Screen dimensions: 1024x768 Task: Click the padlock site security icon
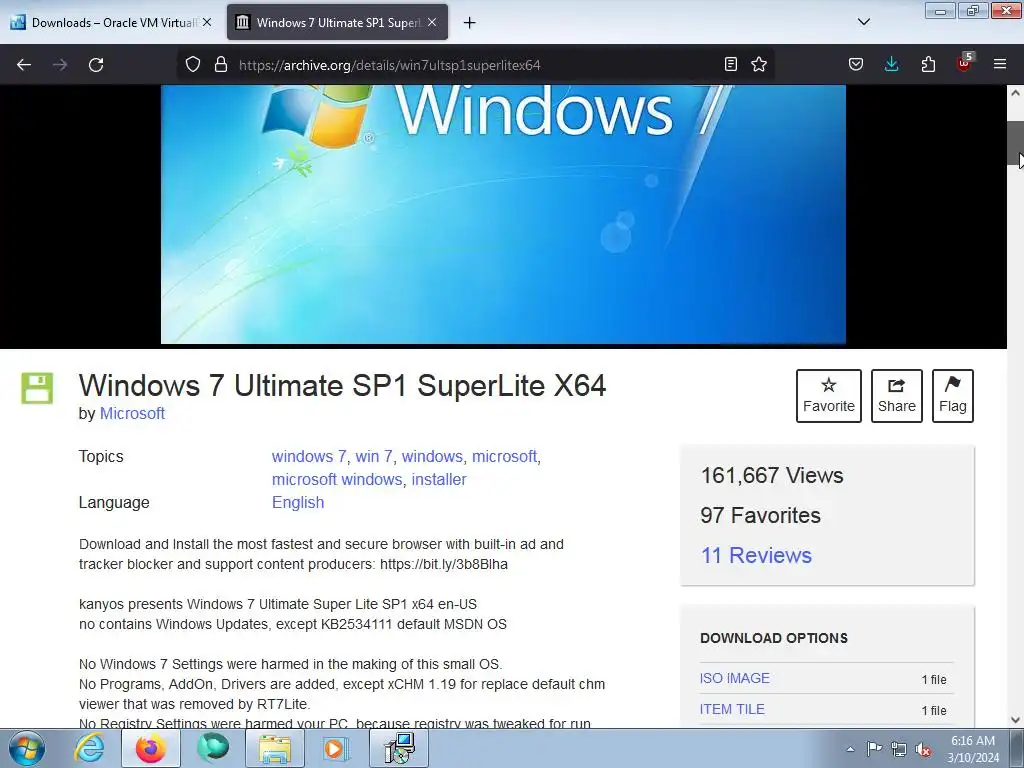[x=221, y=64]
